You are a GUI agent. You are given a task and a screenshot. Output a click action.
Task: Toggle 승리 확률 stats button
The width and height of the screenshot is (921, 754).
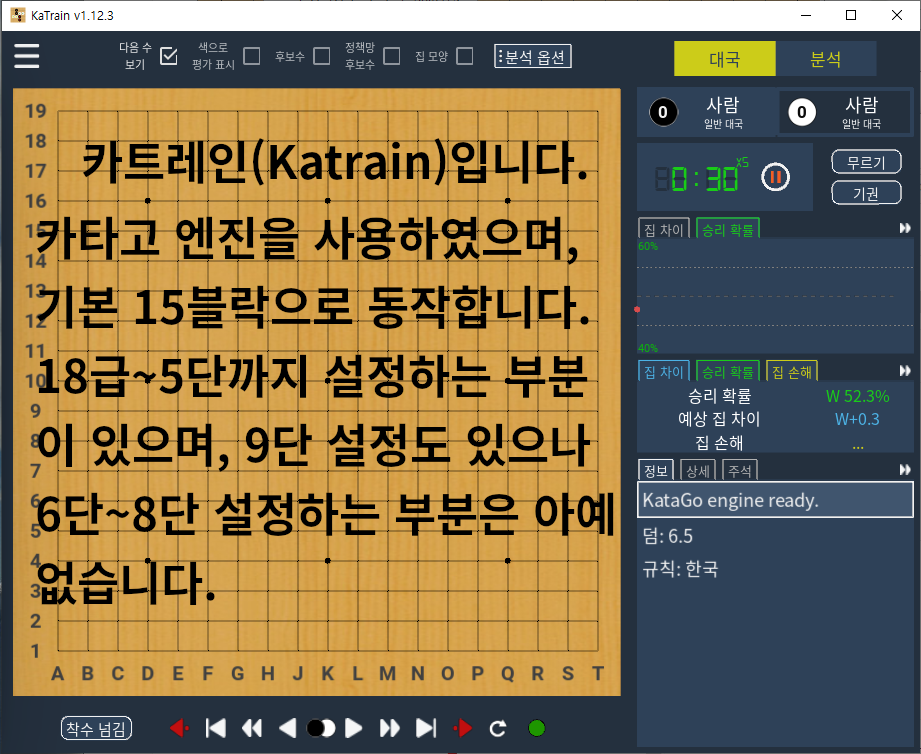pyautogui.click(x=728, y=371)
